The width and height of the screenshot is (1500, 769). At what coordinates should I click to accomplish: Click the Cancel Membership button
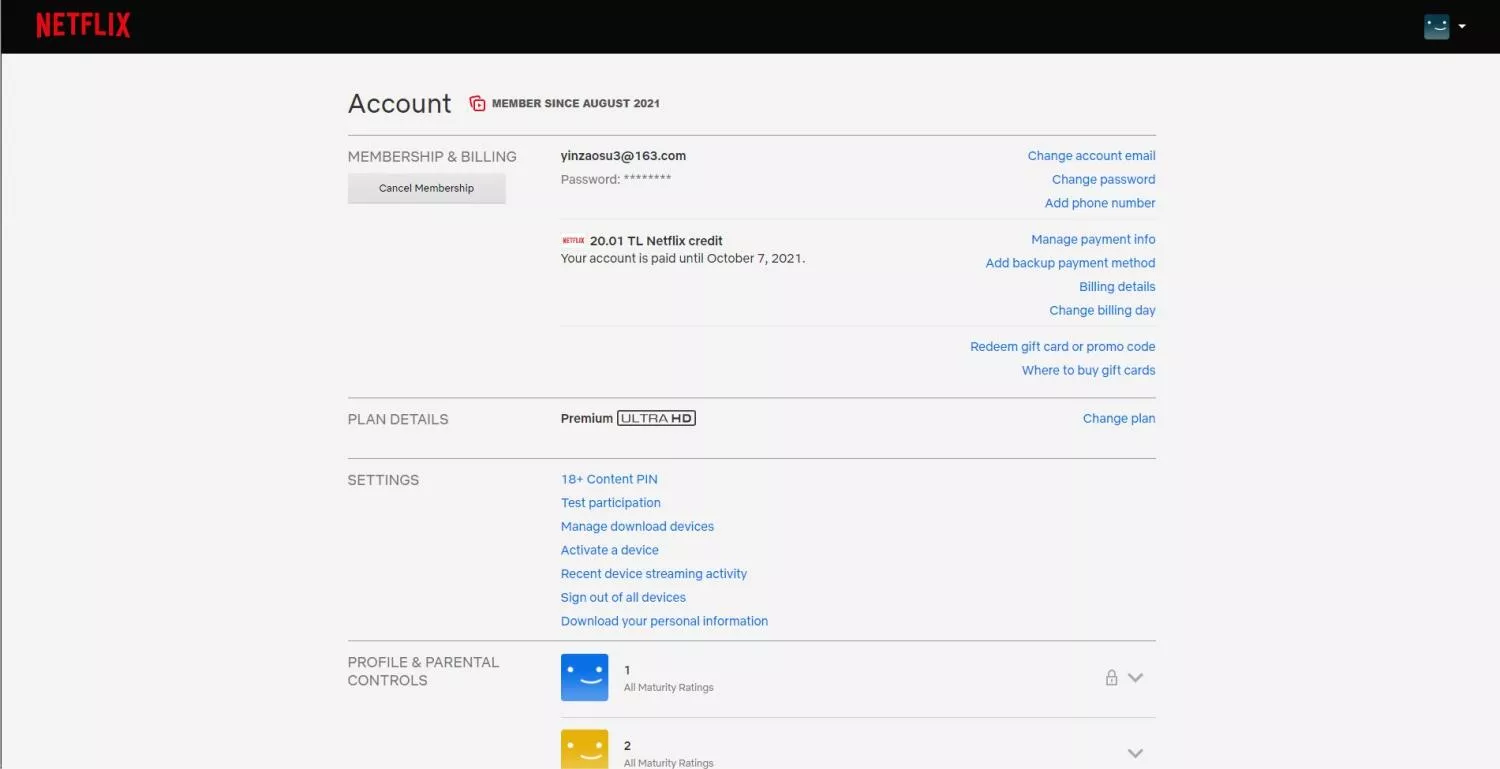pos(427,188)
